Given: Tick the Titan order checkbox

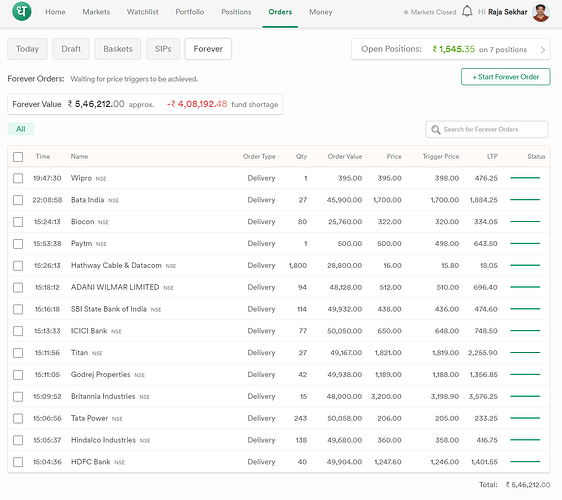Looking at the screenshot, I should coord(18,353).
